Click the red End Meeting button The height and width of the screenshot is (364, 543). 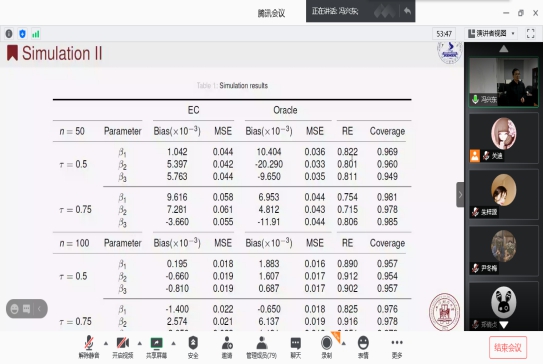tap(508, 347)
